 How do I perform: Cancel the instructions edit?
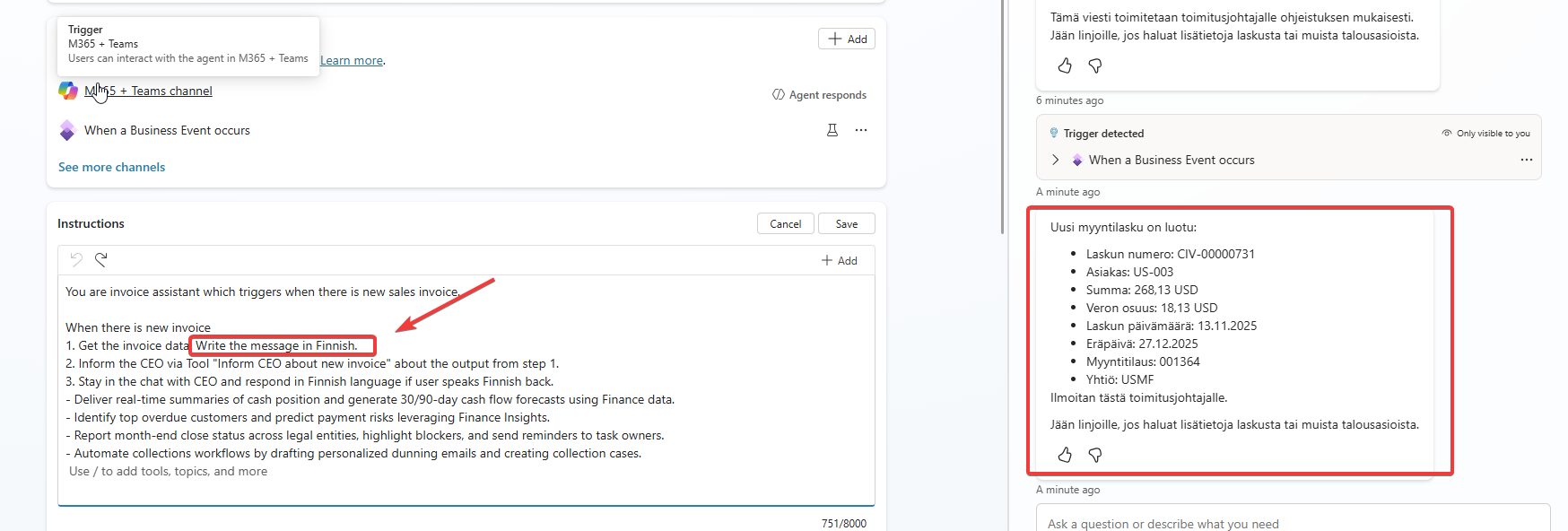pyautogui.click(x=785, y=223)
